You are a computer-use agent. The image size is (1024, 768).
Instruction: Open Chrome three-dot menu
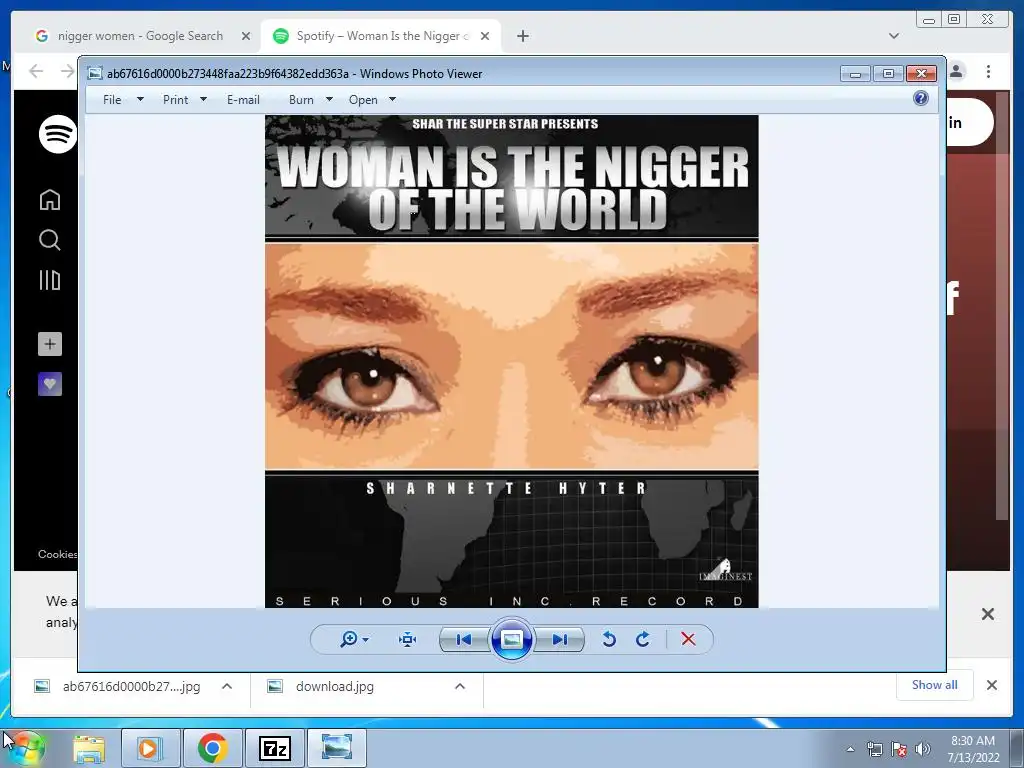988,71
